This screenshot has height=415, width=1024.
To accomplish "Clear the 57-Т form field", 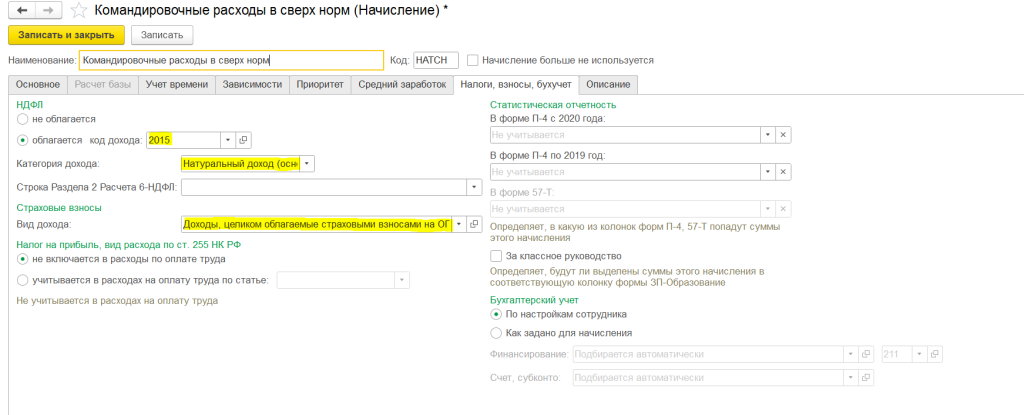I will [x=783, y=209].
